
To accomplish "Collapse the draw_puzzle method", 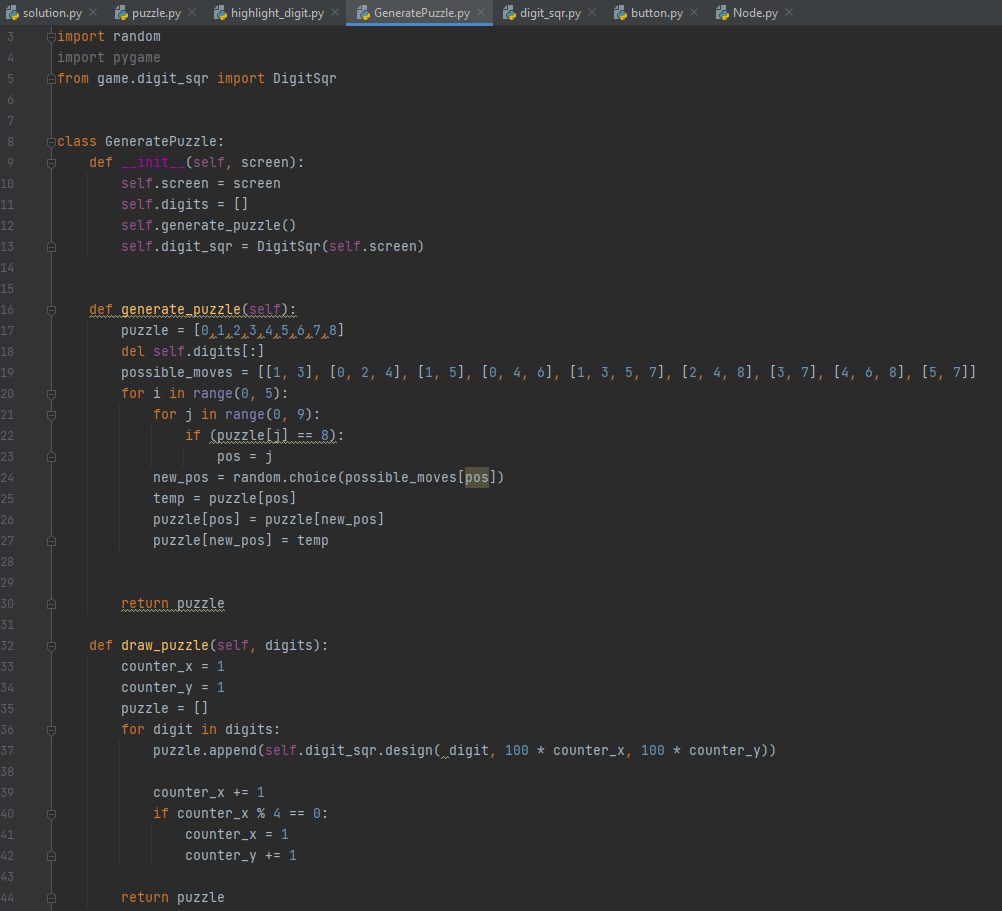I will [49, 645].
